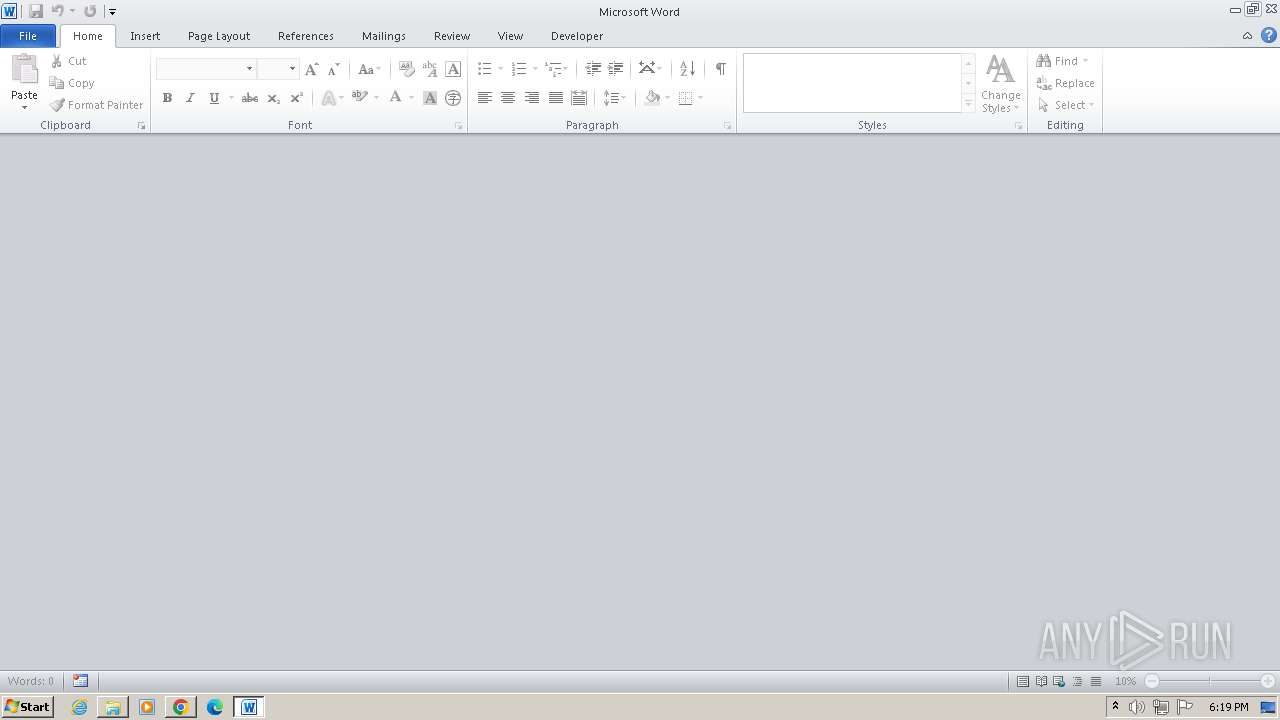Click the Find button

1063,61
